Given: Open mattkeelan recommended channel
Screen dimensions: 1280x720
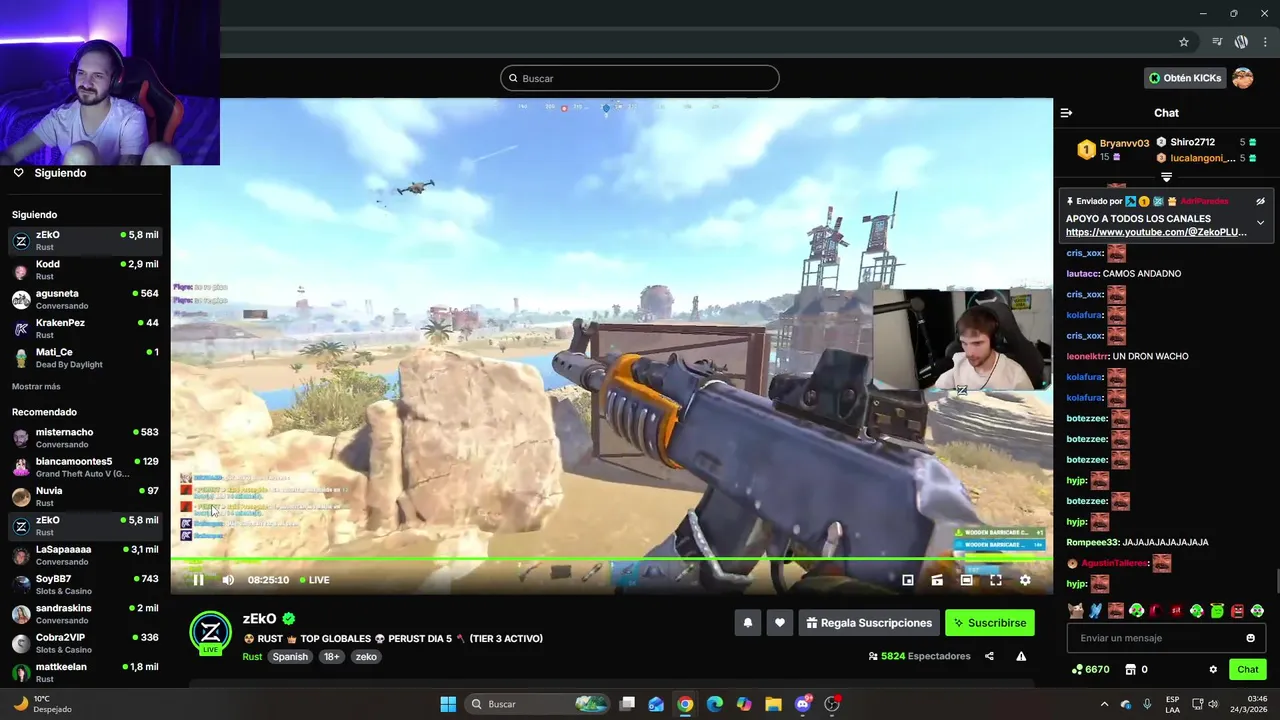Looking at the screenshot, I should pyautogui.click(x=85, y=672).
